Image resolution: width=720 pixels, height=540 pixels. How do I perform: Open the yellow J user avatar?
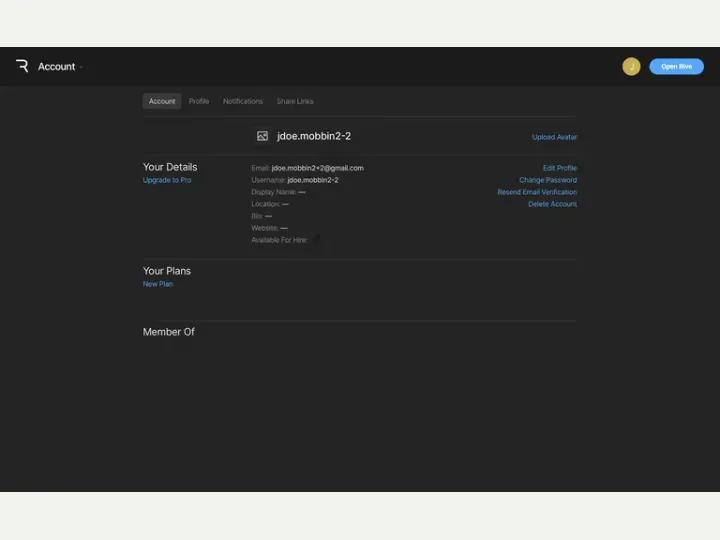tap(631, 67)
